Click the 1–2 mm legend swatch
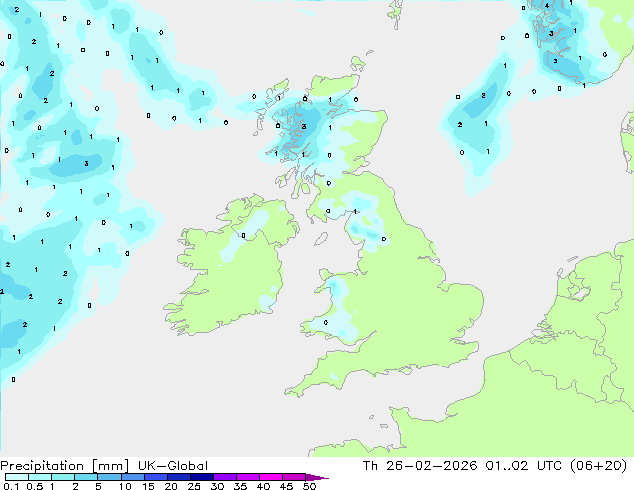Viewport: 634px width, 490px height. (x=63, y=477)
